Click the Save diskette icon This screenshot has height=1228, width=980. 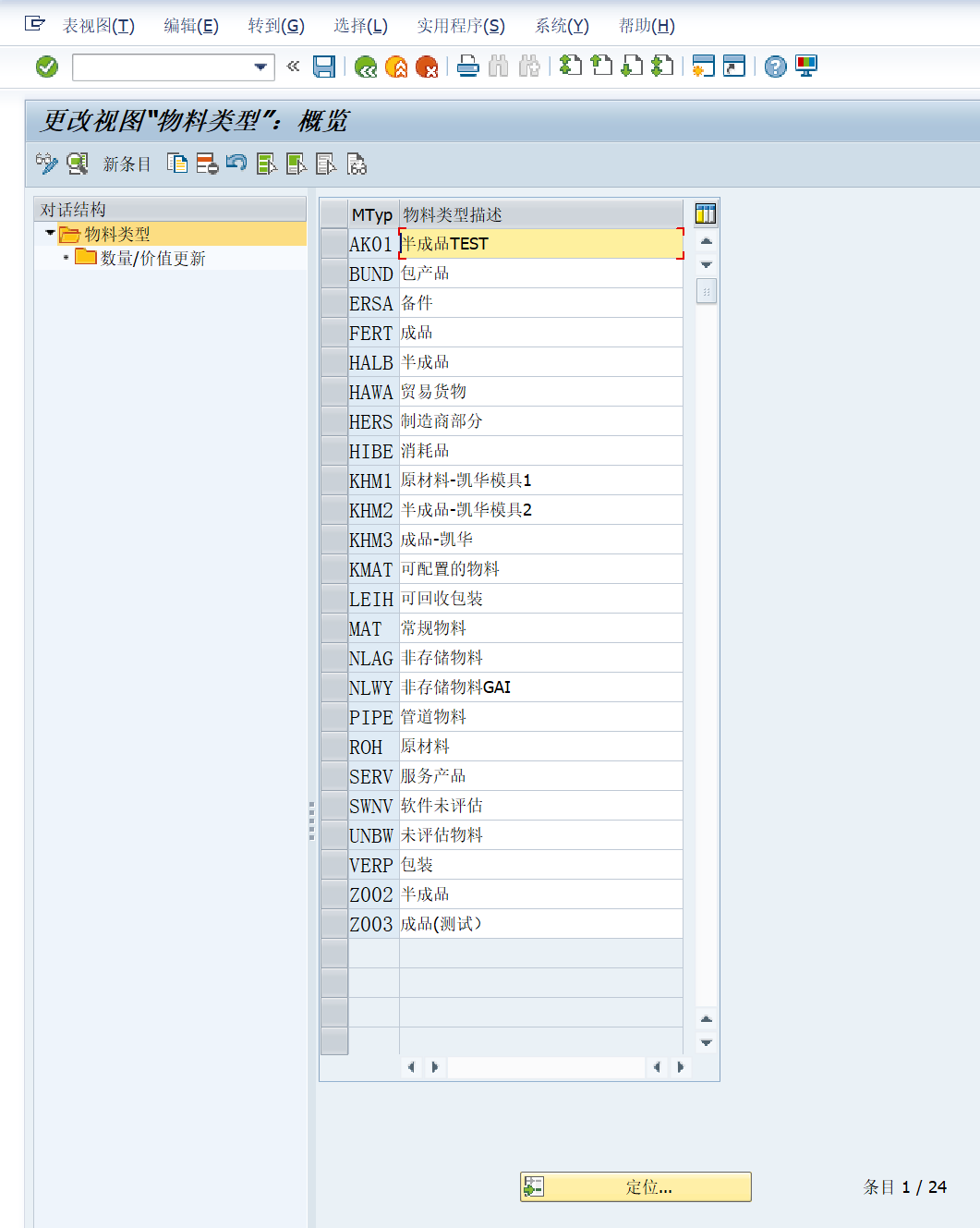click(324, 67)
